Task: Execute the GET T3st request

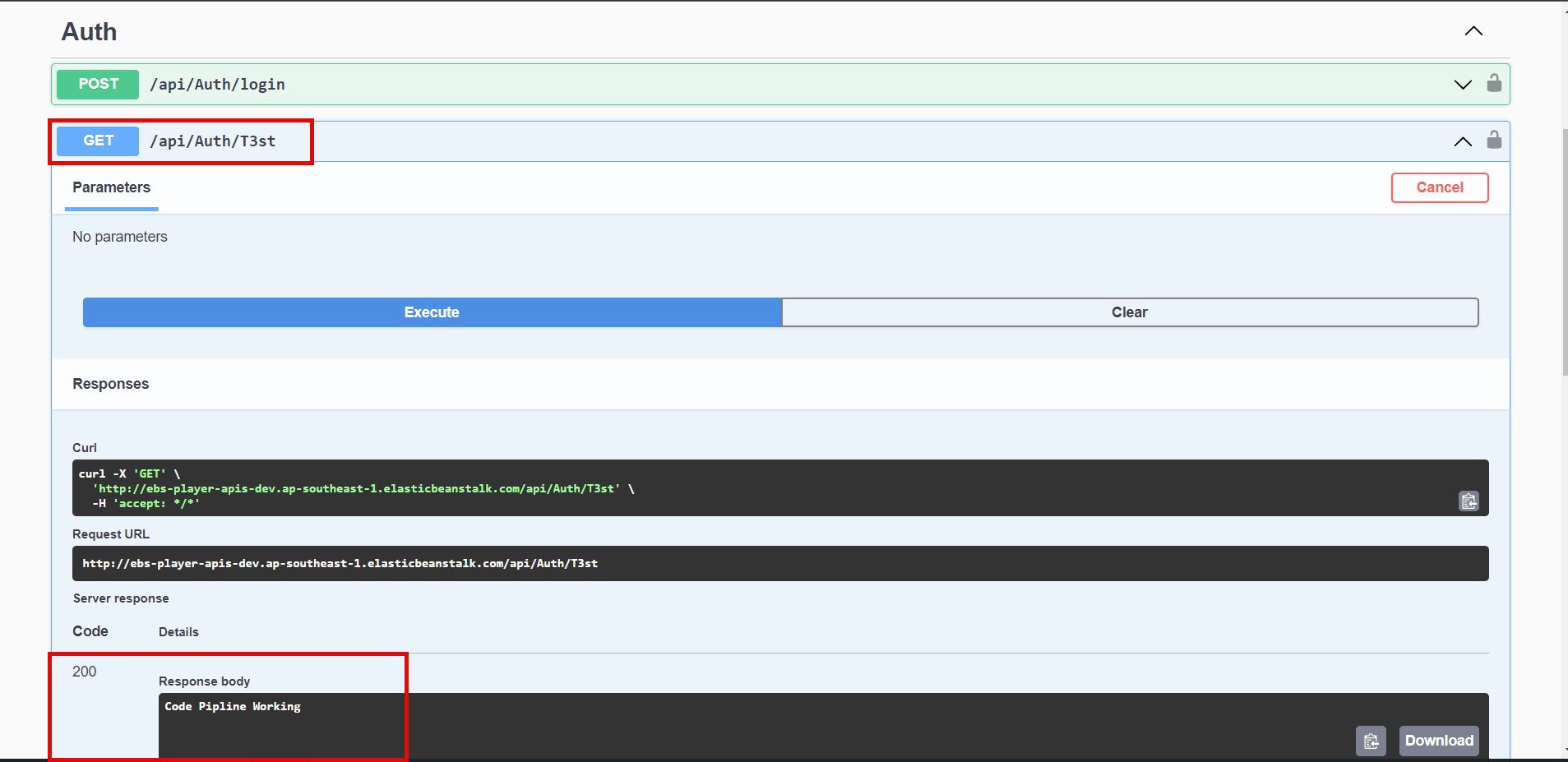Action: pyautogui.click(x=432, y=312)
